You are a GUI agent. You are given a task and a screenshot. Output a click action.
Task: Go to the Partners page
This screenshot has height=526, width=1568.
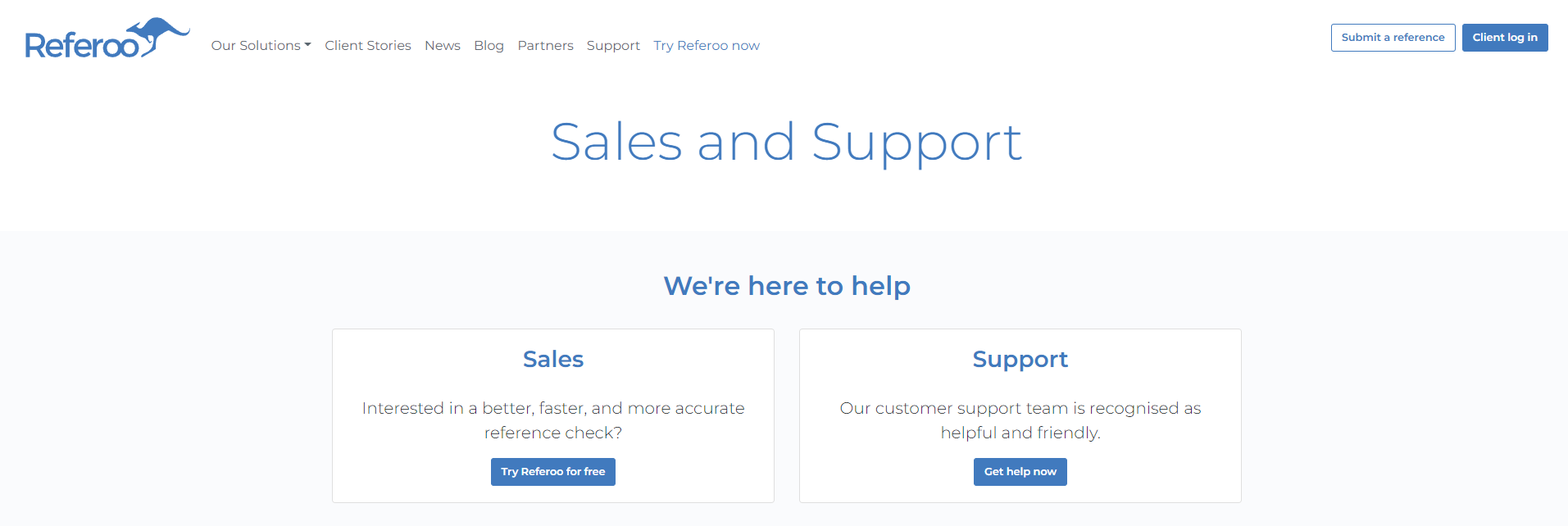pyautogui.click(x=545, y=45)
